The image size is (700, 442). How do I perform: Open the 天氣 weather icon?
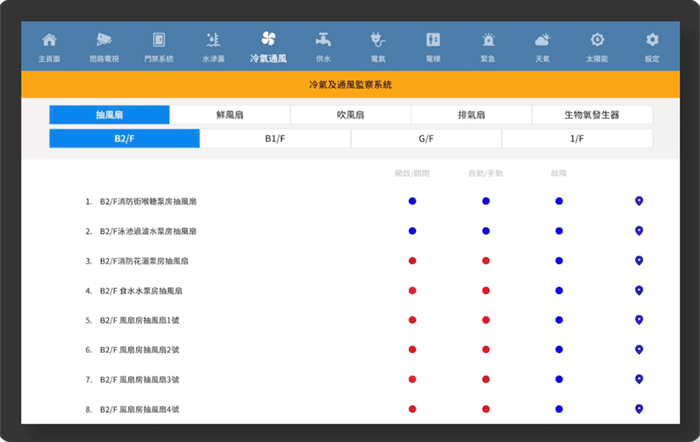point(542,41)
